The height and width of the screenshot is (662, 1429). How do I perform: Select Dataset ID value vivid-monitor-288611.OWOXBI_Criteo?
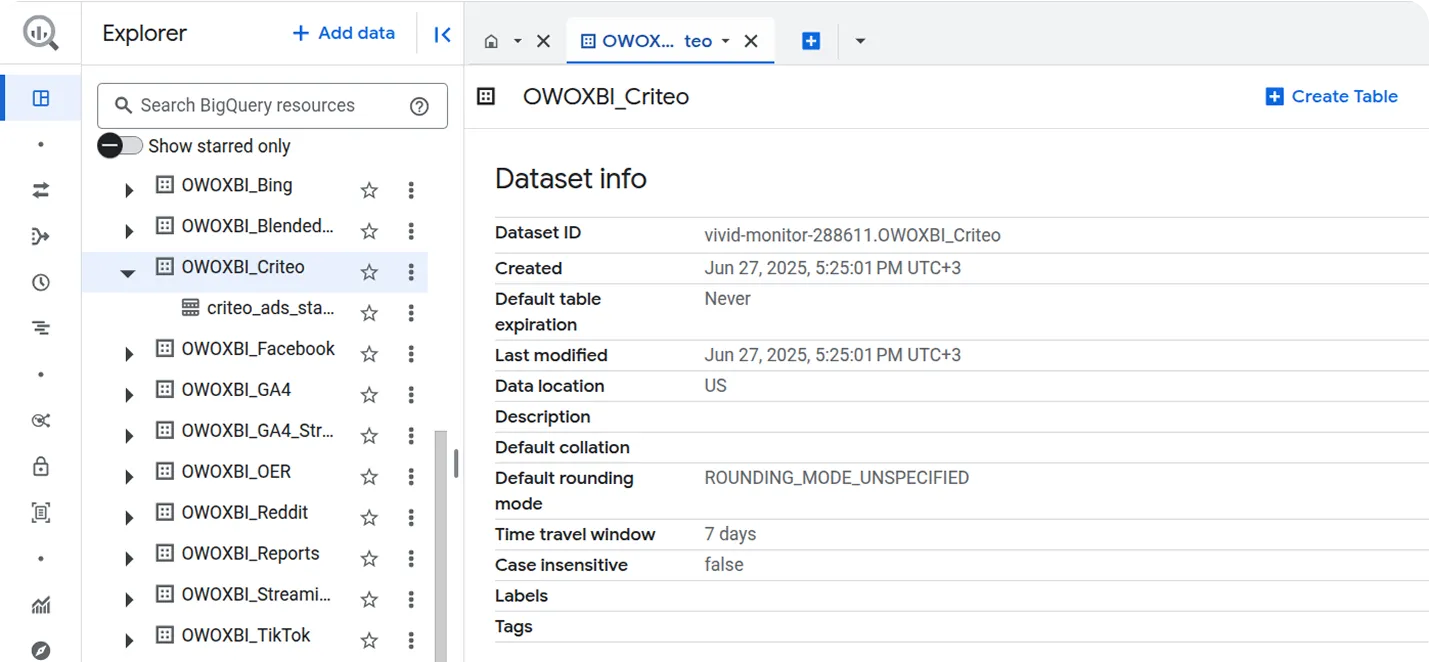click(x=852, y=236)
